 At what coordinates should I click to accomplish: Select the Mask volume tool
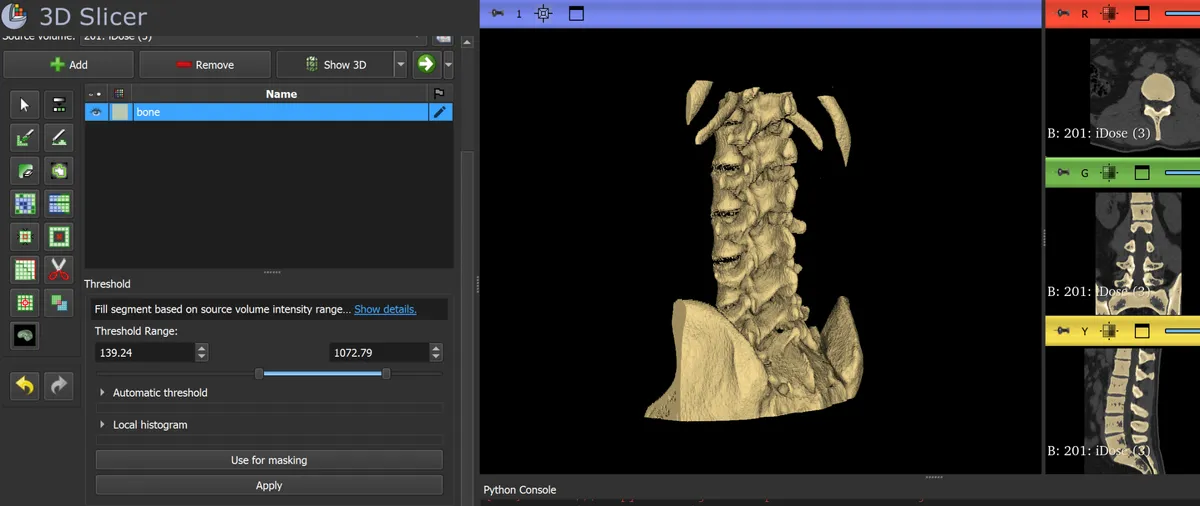point(25,335)
